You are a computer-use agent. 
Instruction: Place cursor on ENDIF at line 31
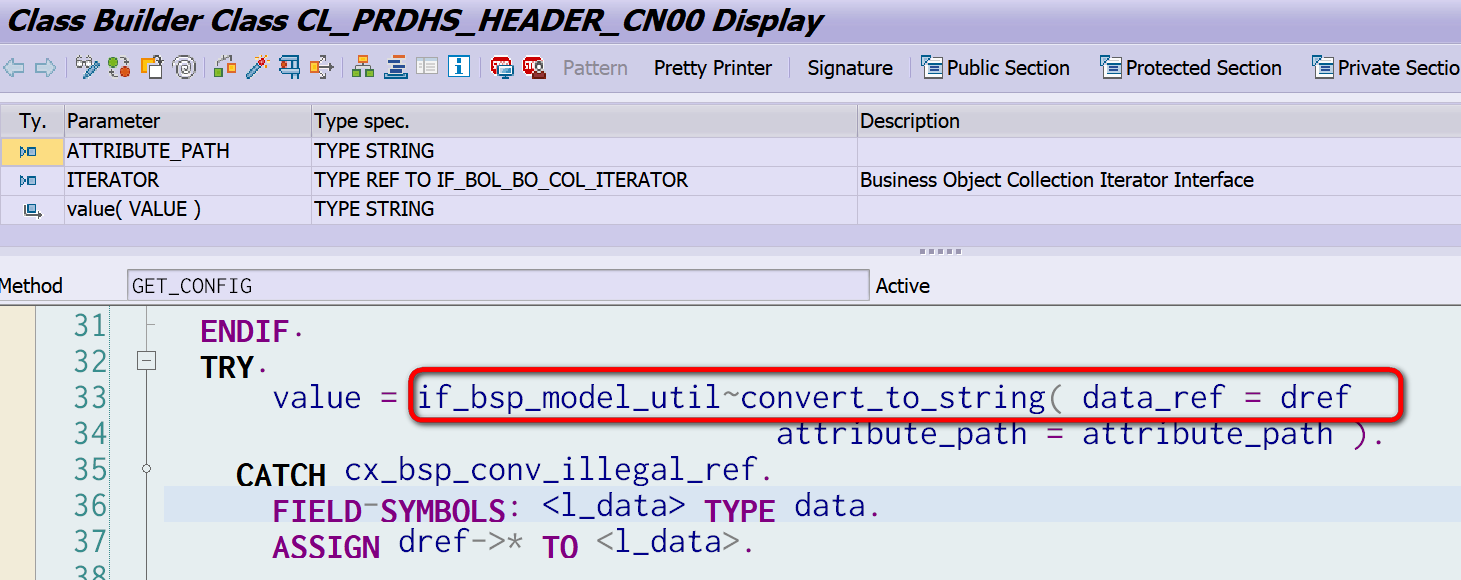click(245, 331)
